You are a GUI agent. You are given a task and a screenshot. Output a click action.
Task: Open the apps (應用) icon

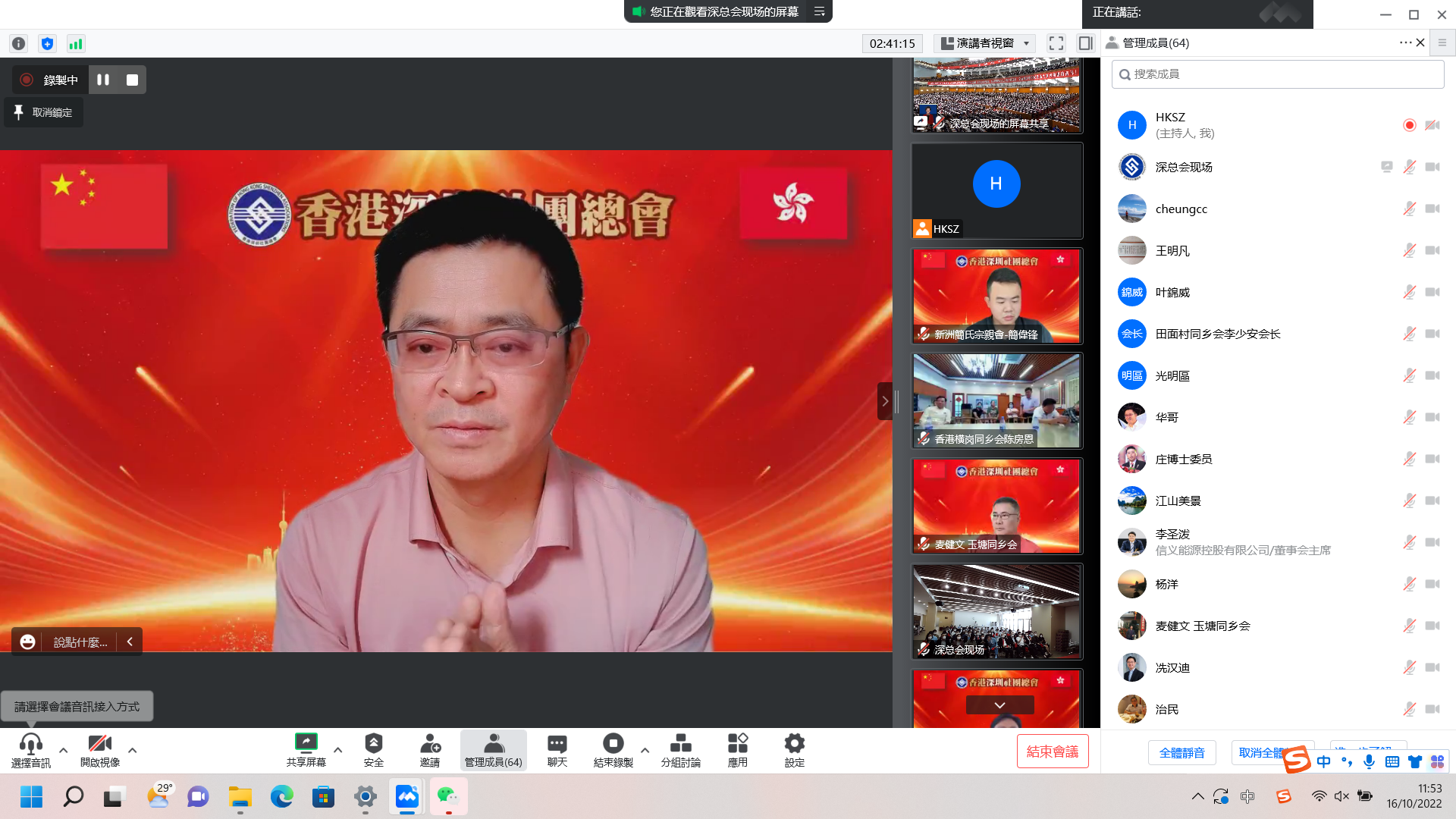pyautogui.click(x=737, y=742)
